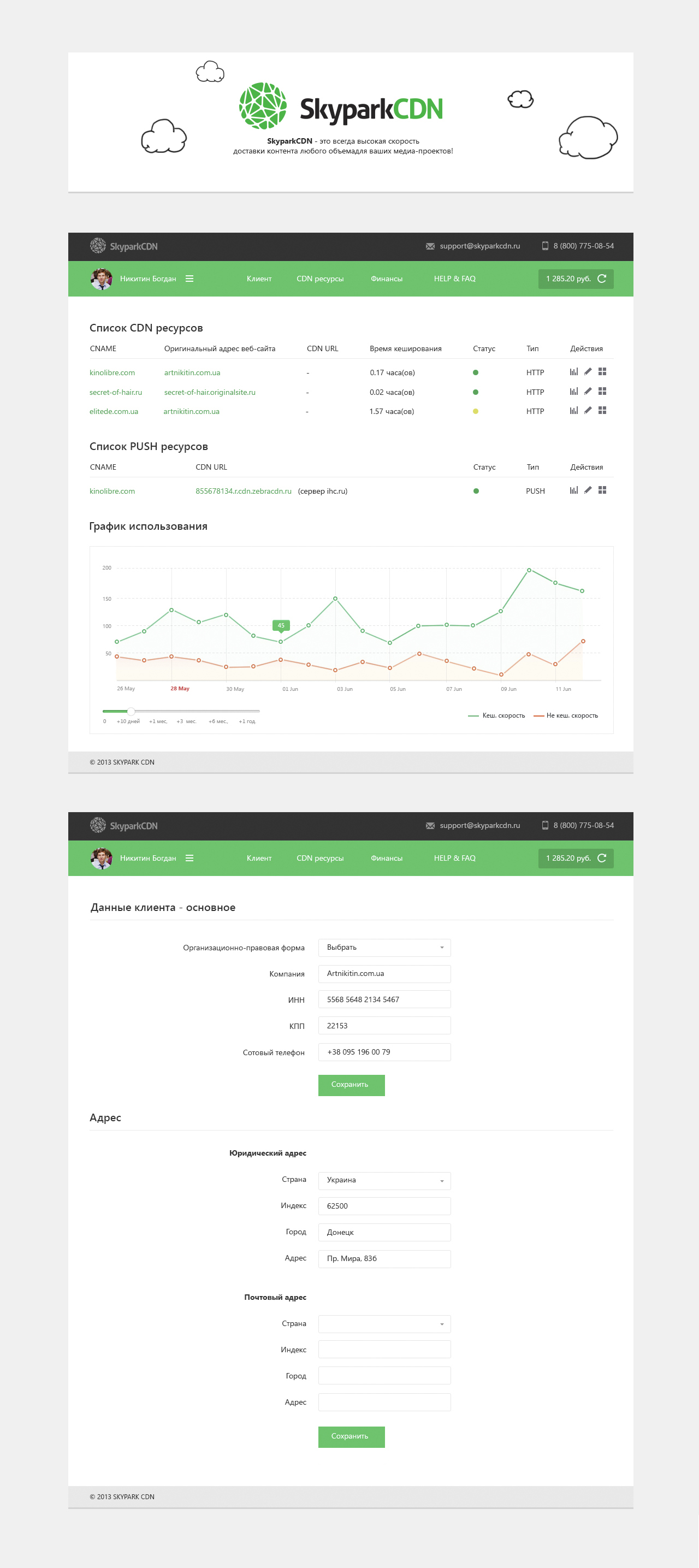Set the chart range to +1 год.
The height and width of the screenshot is (1568, 699).
(x=247, y=721)
